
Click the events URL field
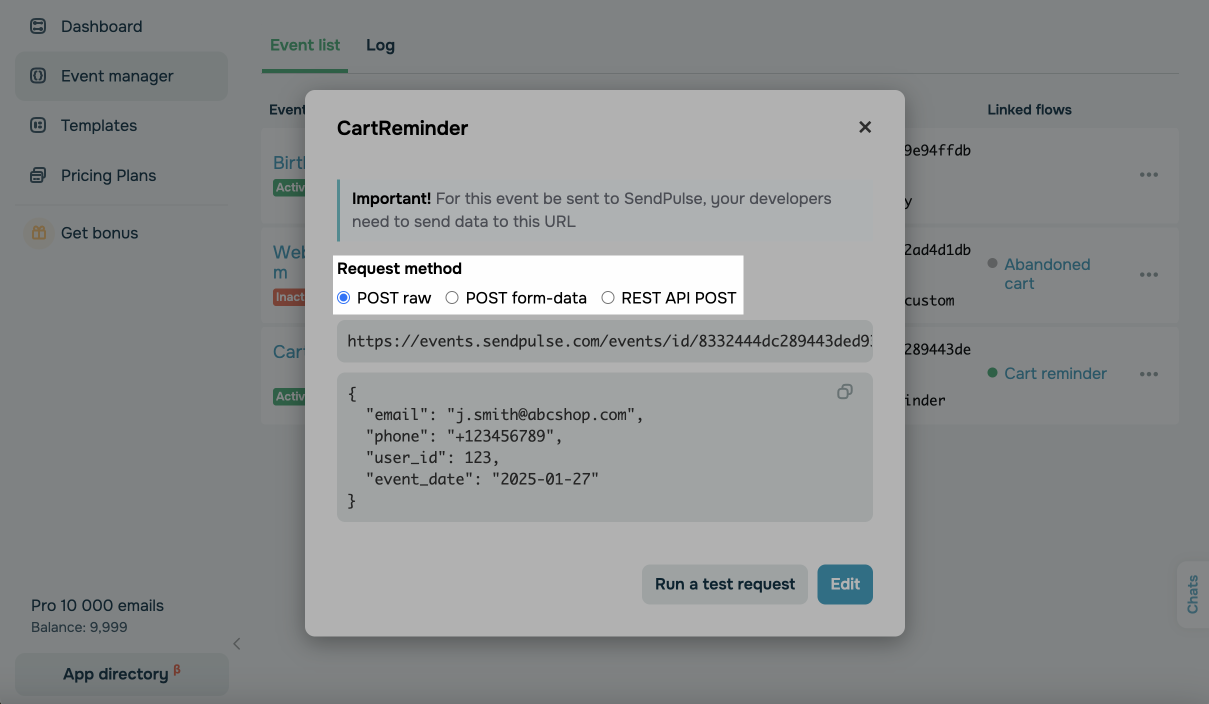point(604,341)
